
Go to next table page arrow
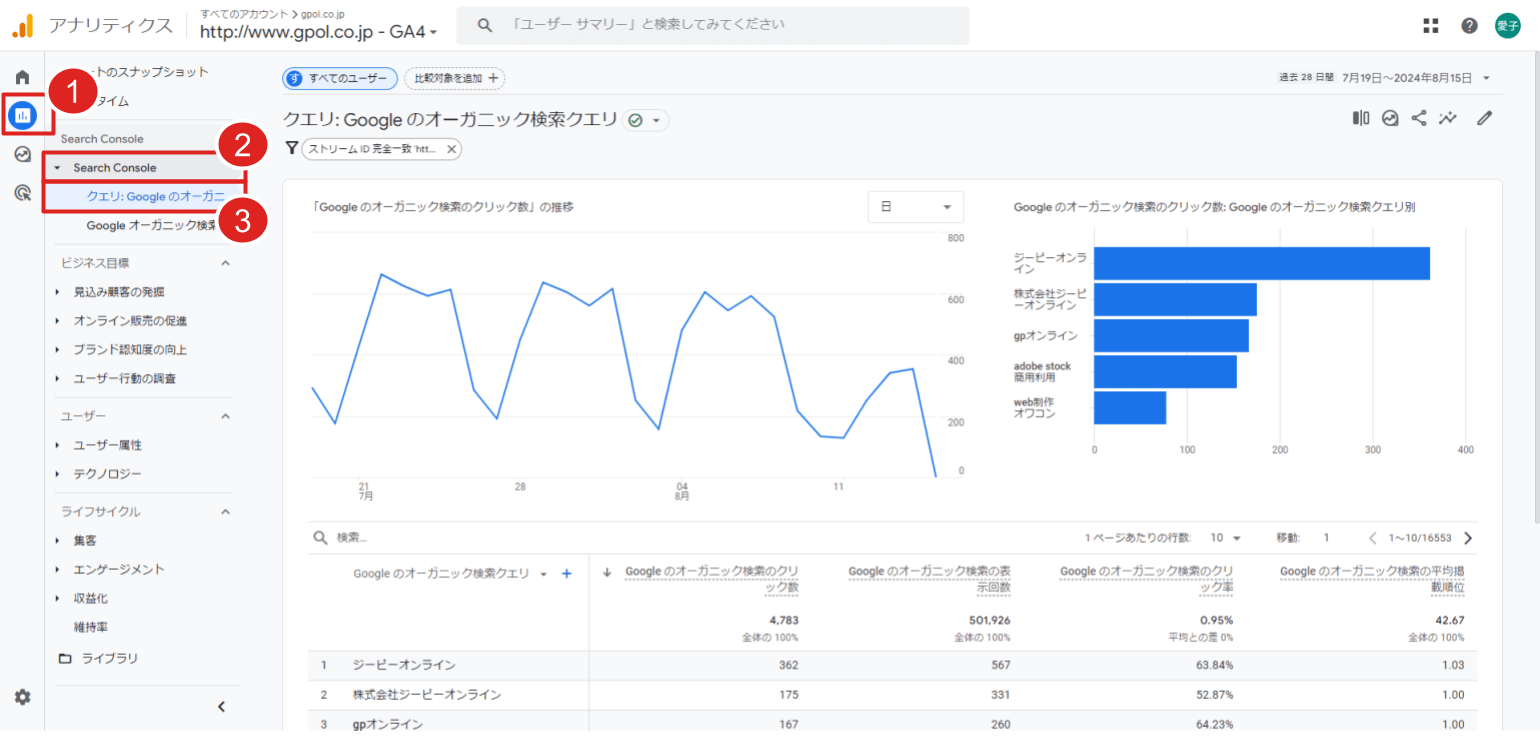coord(1468,538)
